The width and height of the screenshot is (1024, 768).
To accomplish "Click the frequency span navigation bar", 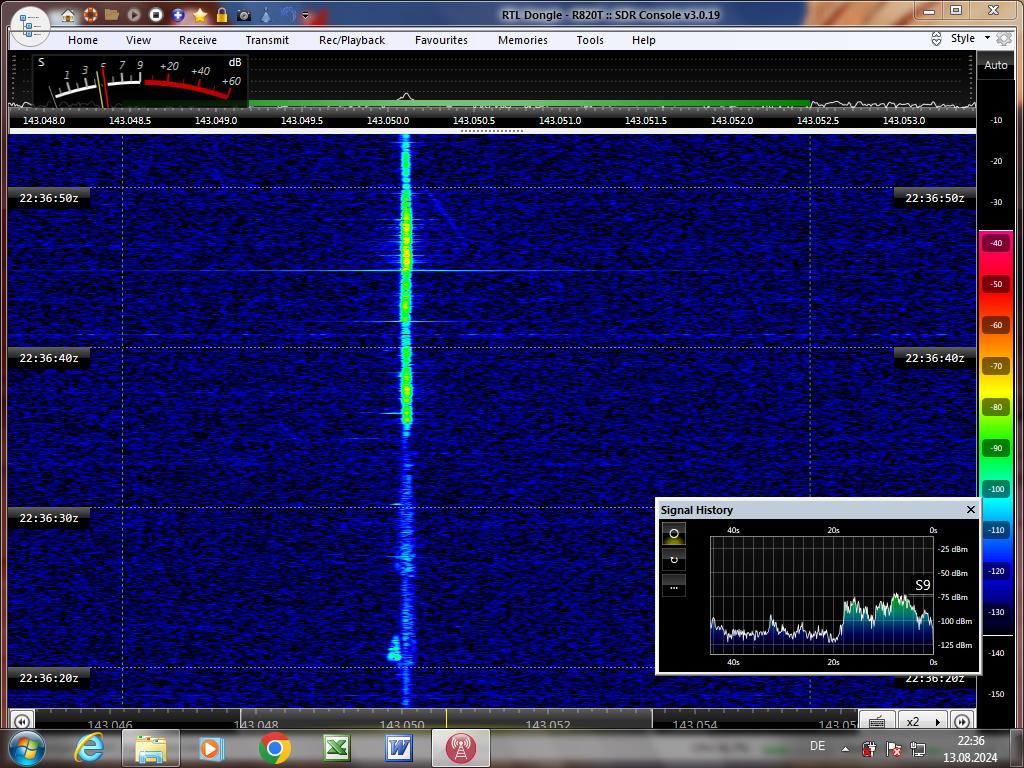I will [x=446, y=720].
